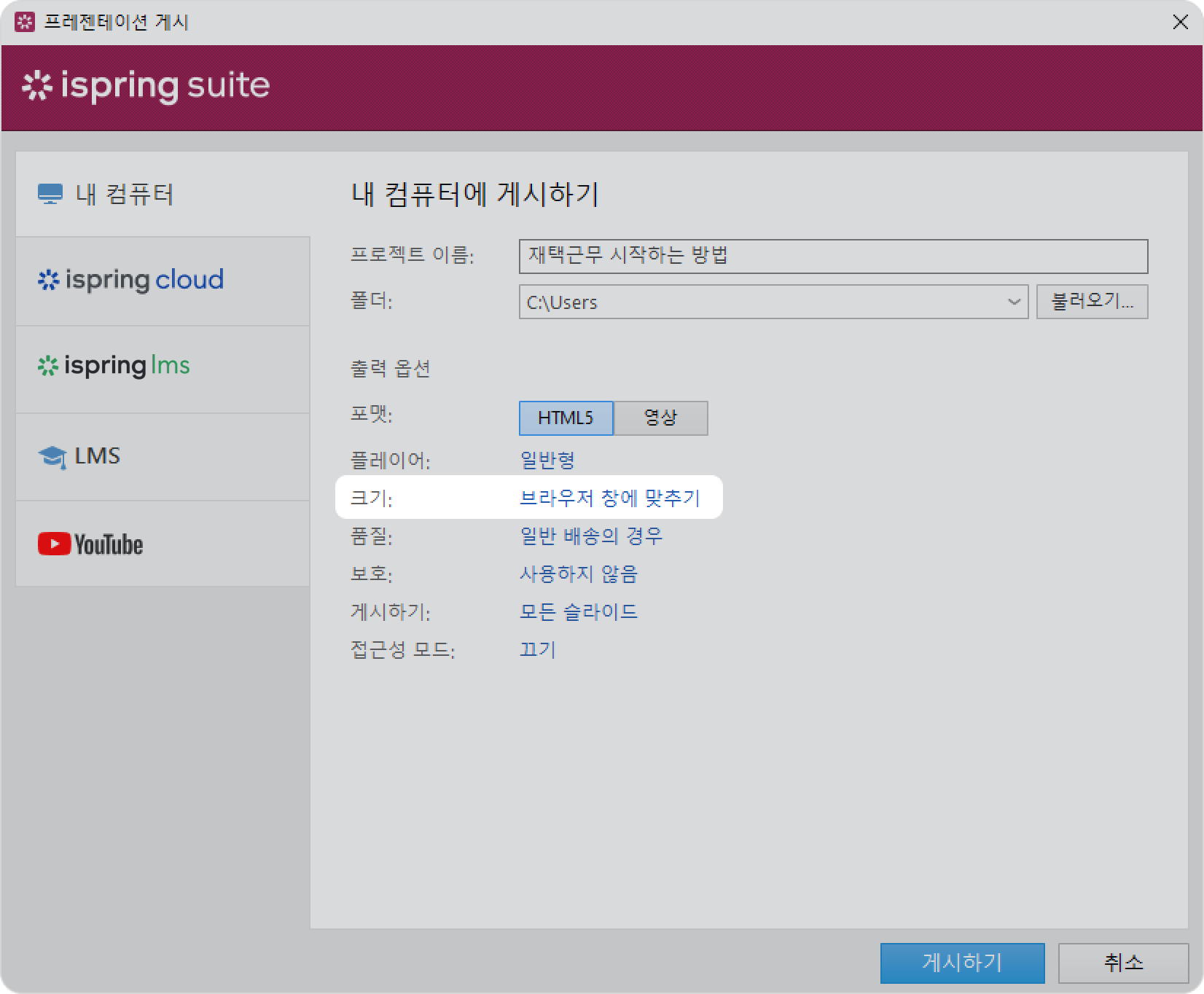Click the iSpring Suite logo in header
The height and width of the screenshot is (994, 1204).
146,86
